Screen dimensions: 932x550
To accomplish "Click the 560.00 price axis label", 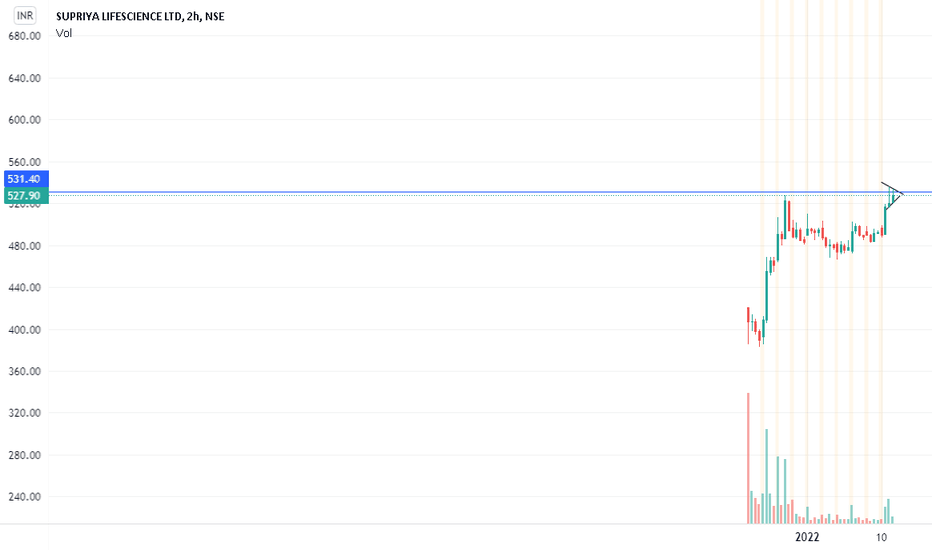I will tap(24, 162).
